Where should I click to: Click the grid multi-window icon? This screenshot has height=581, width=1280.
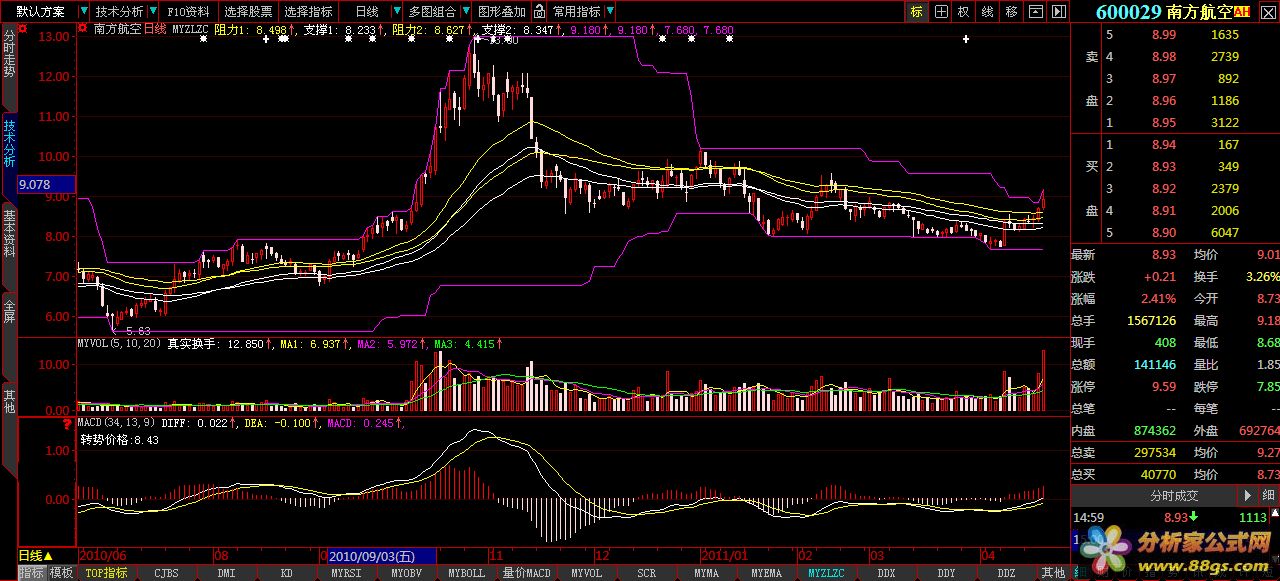click(x=941, y=12)
